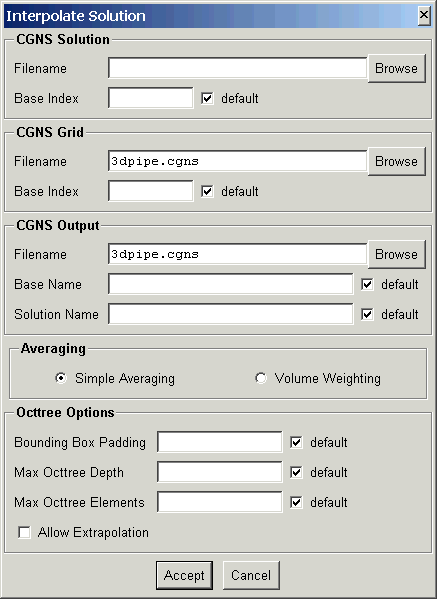Uncheck default for Solution Name
The height and width of the screenshot is (599, 437).
tap(367, 314)
